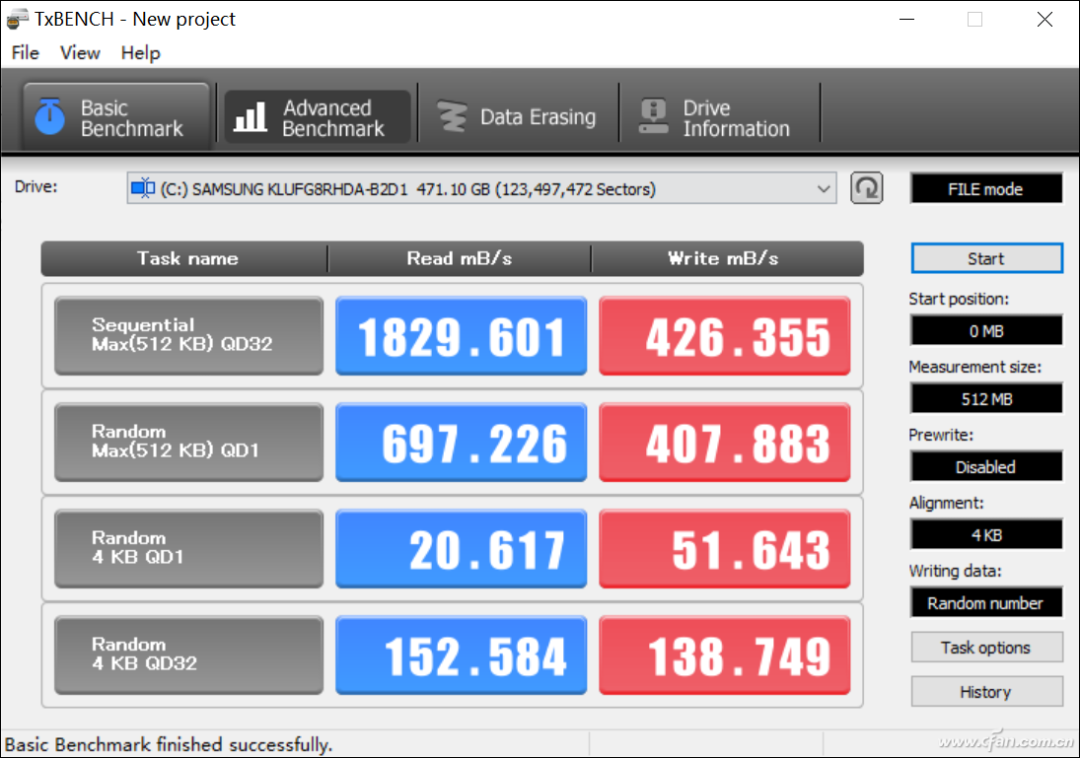Toggle the Sequential 512 KB QD32 task
1080x758 pixels.
pyautogui.click(x=189, y=335)
